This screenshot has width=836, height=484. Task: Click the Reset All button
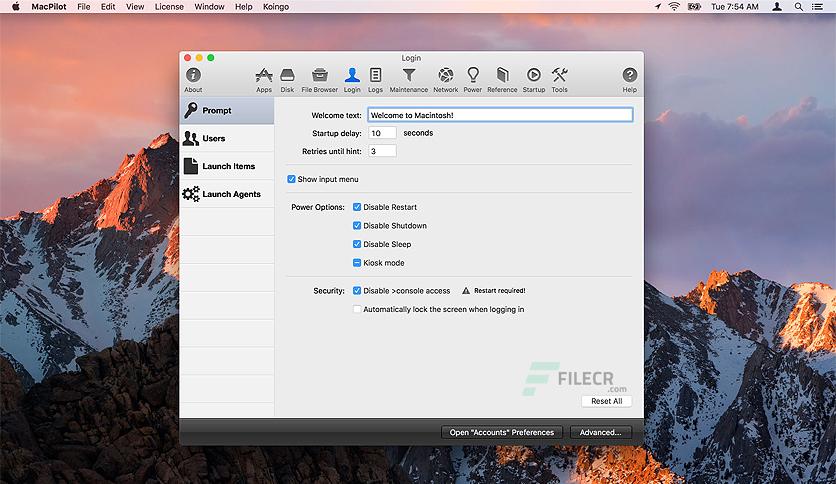[x=606, y=401]
